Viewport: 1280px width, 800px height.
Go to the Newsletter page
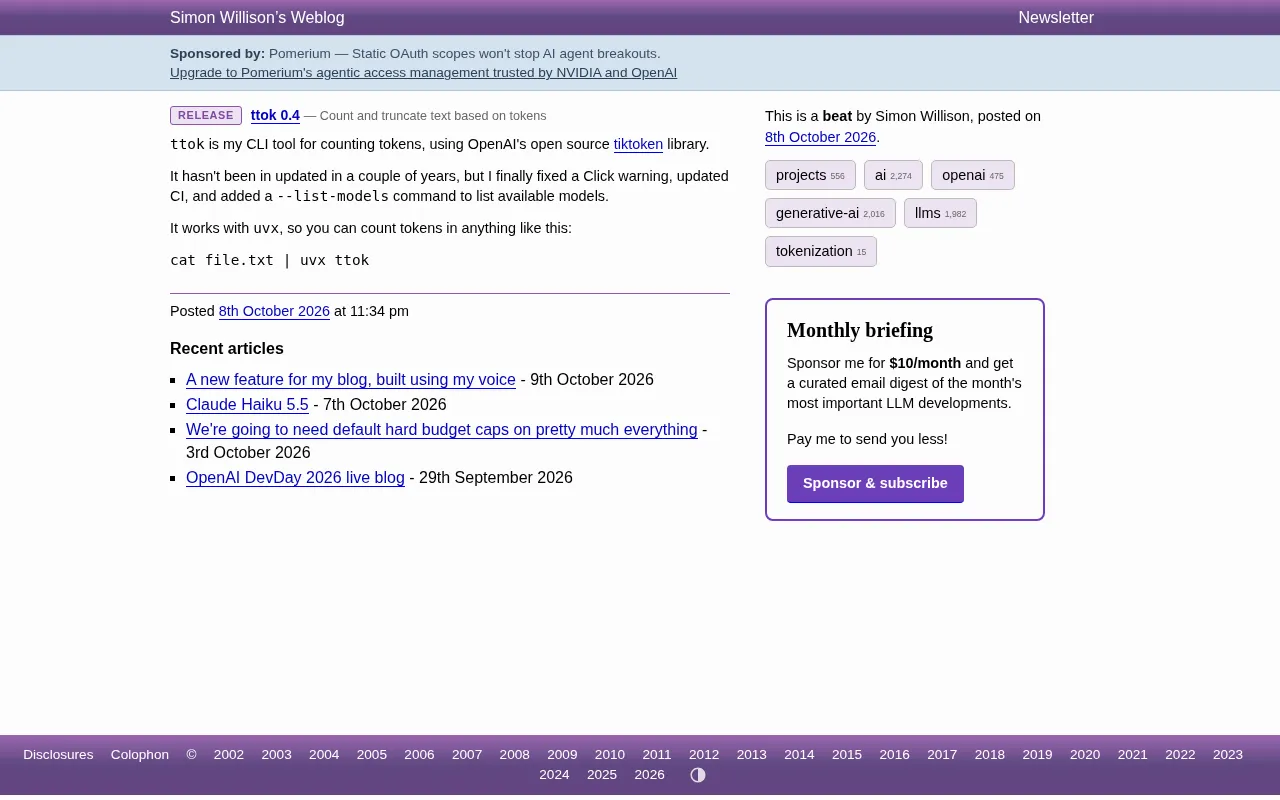pos(1056,18)
